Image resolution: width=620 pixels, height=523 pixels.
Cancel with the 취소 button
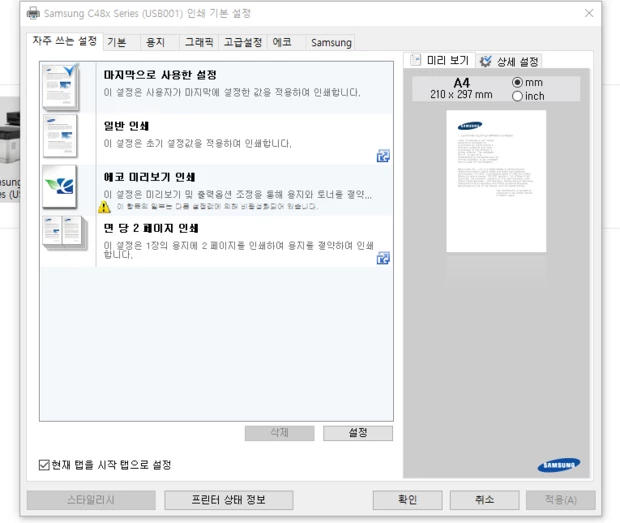pos(484,500)
